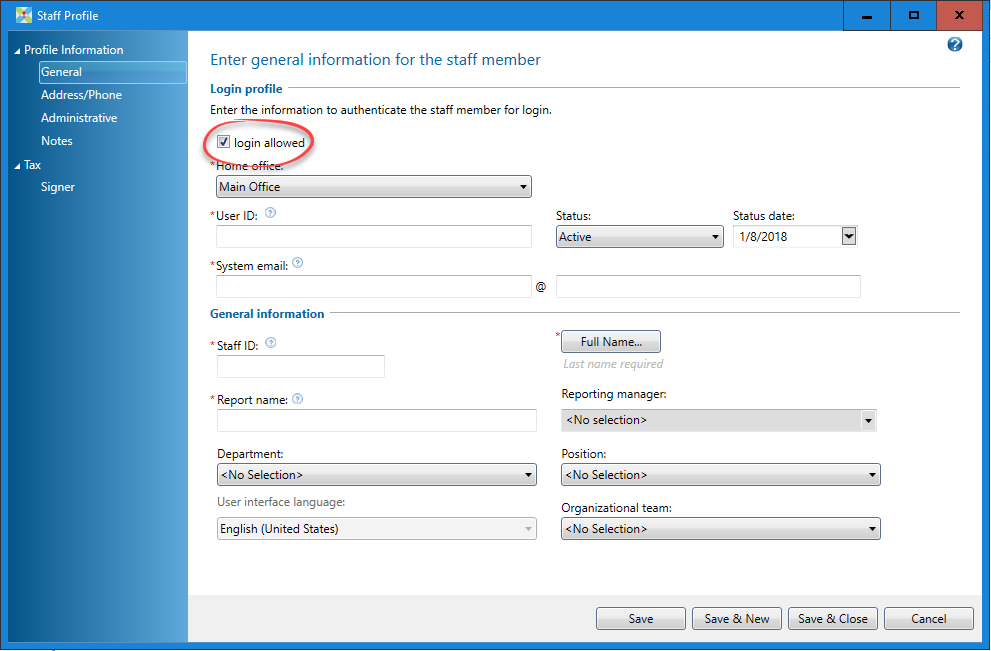Open the Administrative section in sidebar
This screenshot has width=991, height=651.
tap(79, 118)
